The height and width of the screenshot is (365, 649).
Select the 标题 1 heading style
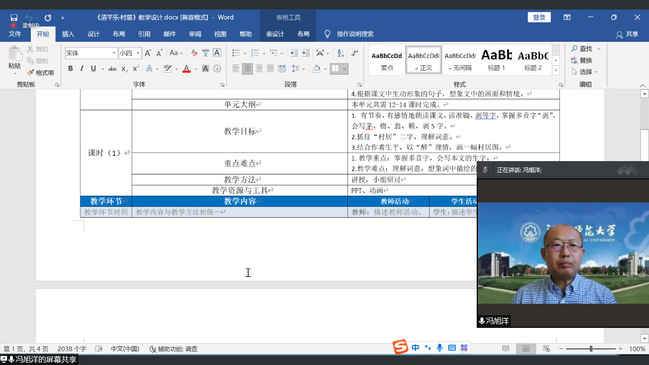[x=496, y=60]
